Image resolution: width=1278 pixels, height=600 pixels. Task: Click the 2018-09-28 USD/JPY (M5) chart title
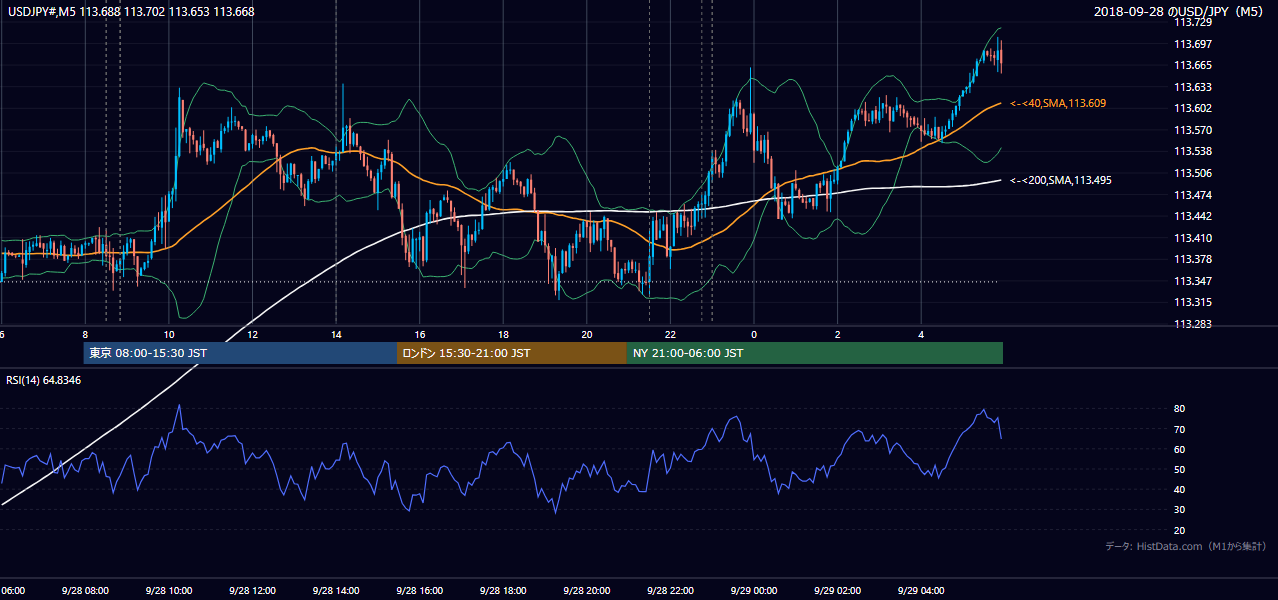1180,12
